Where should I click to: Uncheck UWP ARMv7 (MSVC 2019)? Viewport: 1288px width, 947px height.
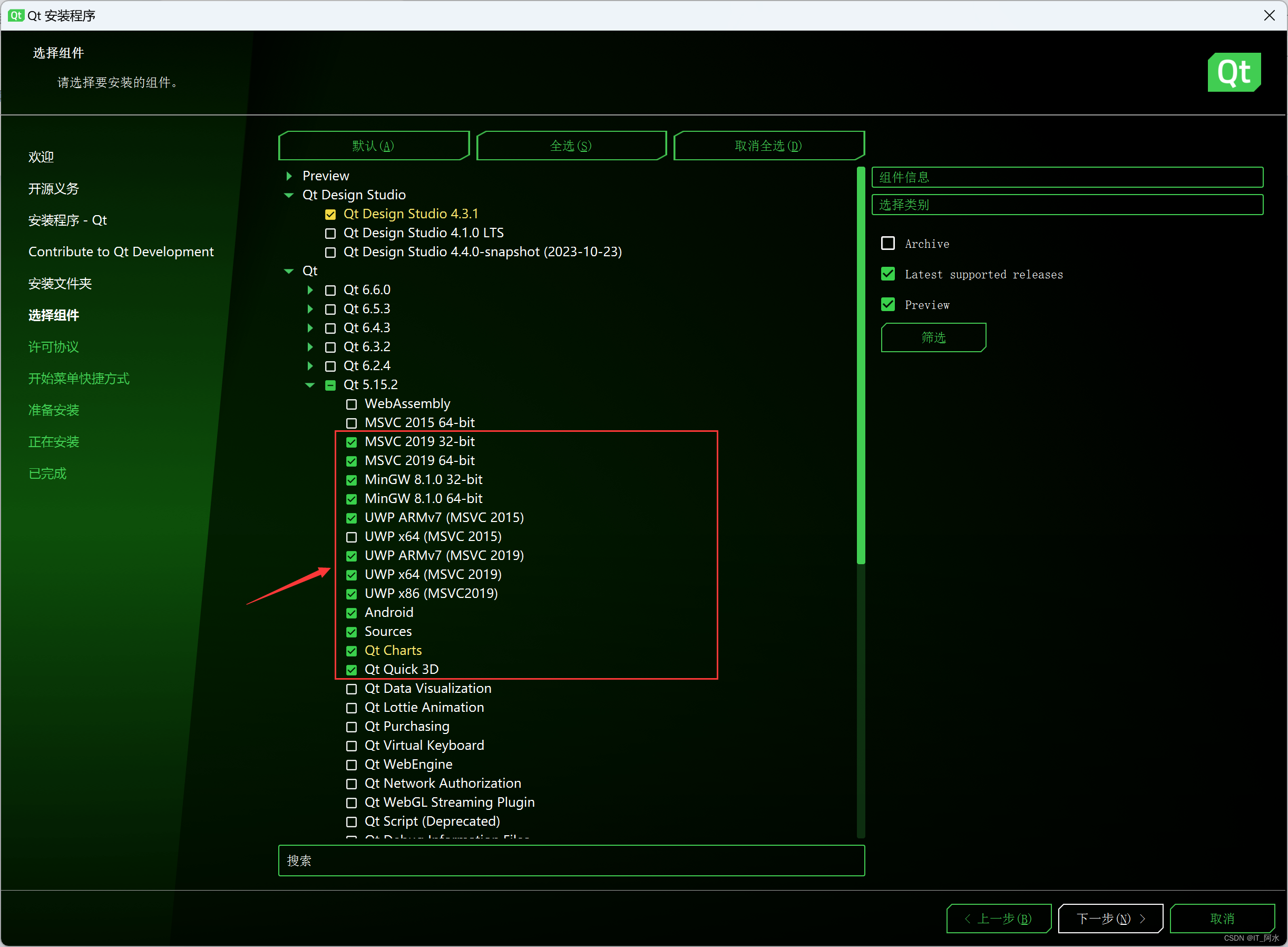(351, 556)
